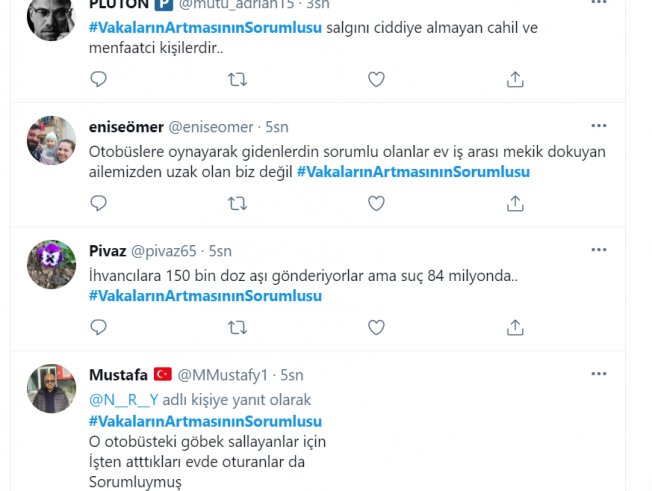Viewport: 652px width, 491px height.
Task: Share Pivaz's tweet
Action: click(515, 327)
